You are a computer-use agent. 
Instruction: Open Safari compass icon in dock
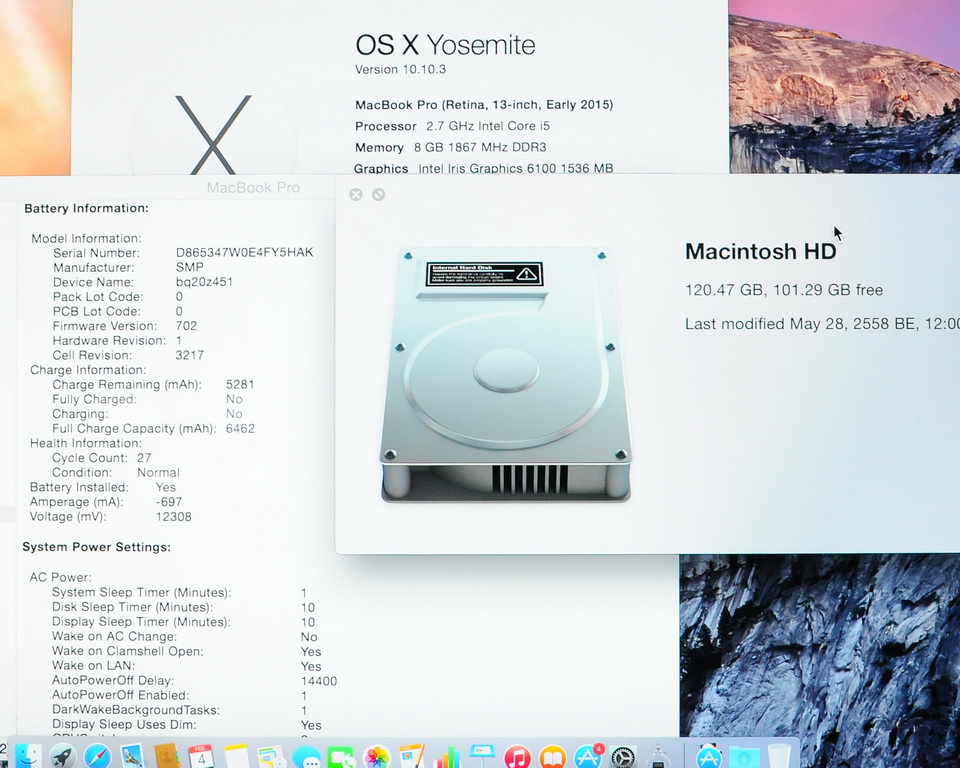click(x=97, y=756)
